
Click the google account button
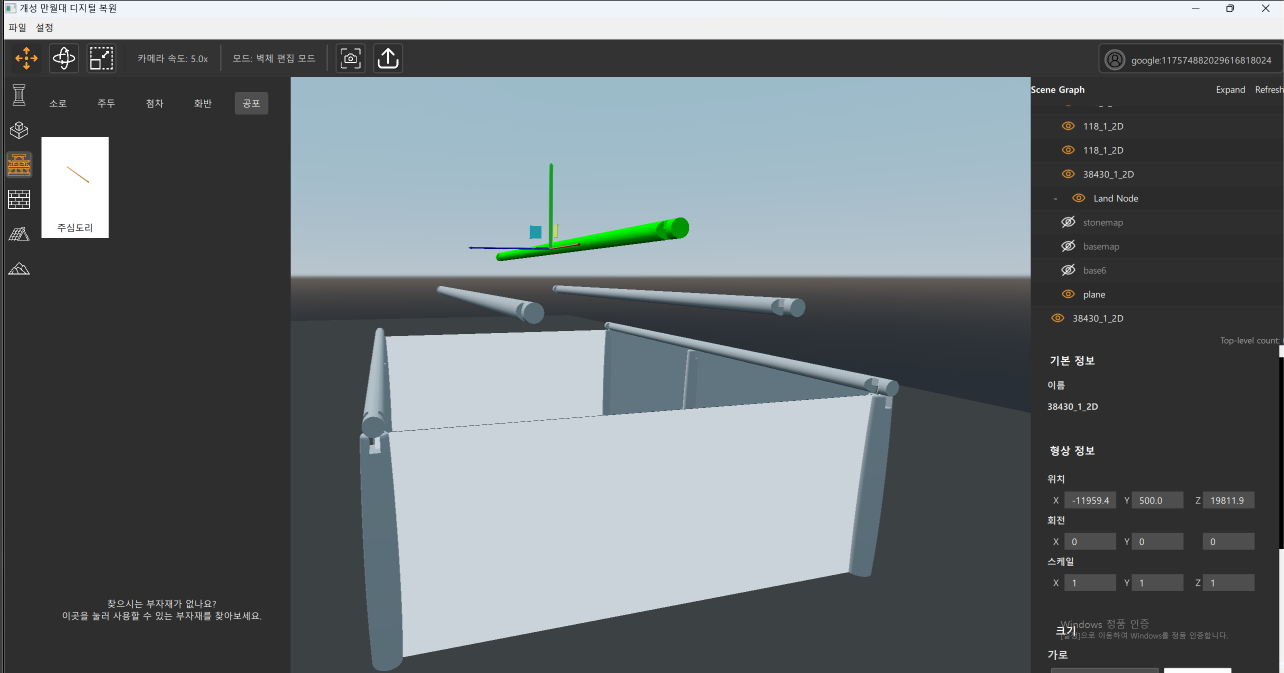pyautogui.click(x=1189, y=60)
